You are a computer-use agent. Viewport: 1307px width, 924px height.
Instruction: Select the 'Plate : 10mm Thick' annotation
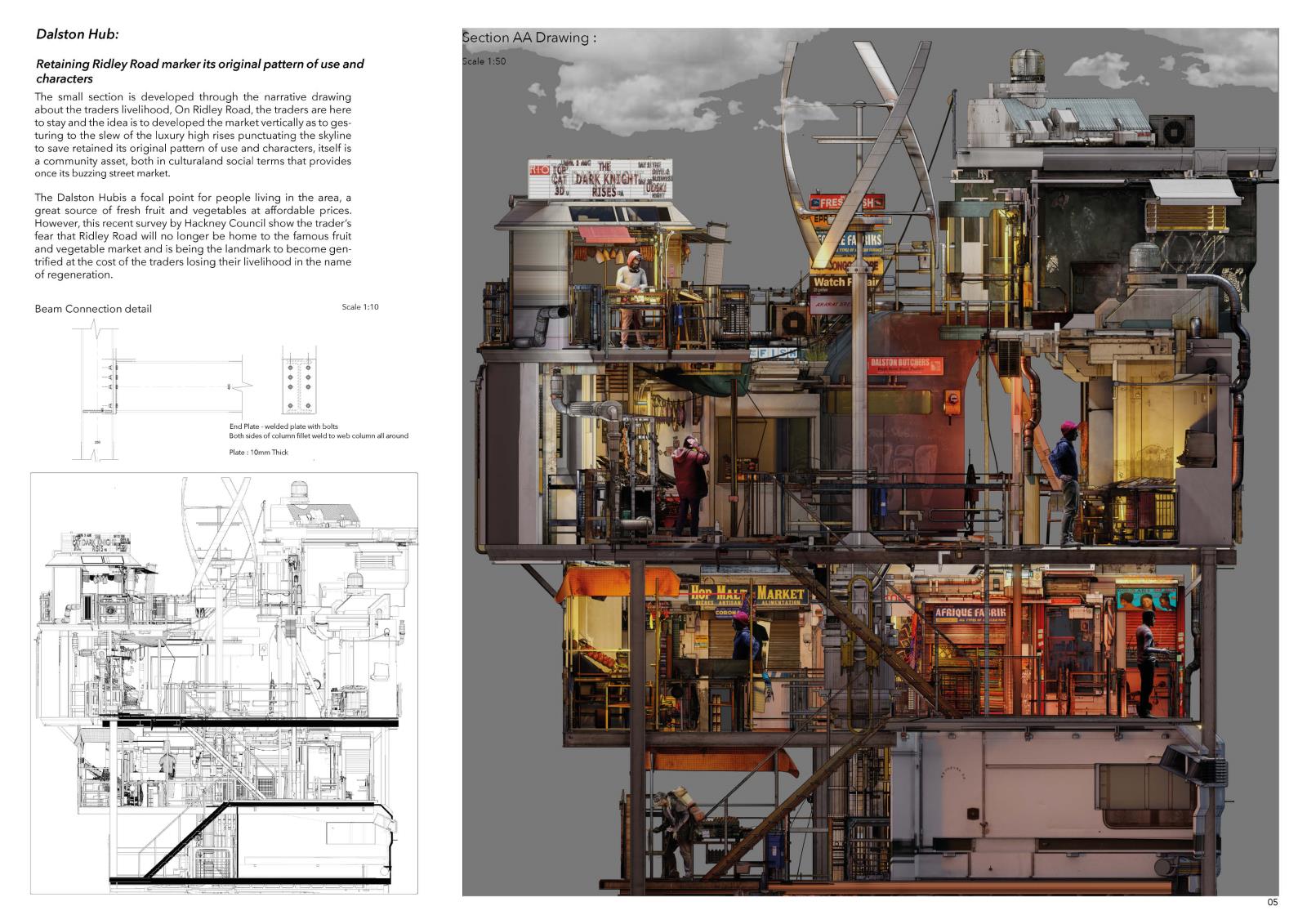[258, 453]
